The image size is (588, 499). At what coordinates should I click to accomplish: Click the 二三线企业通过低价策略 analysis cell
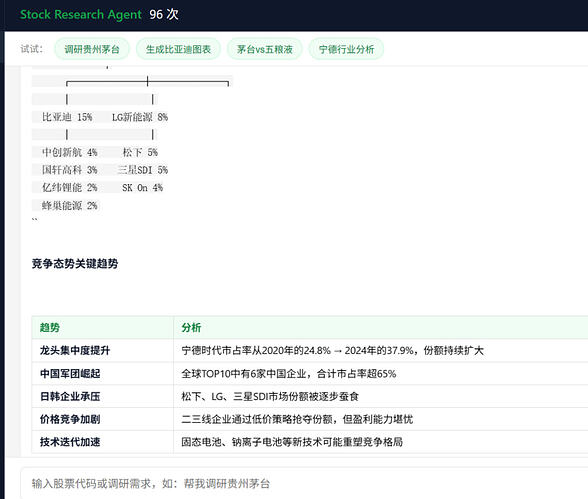click(381, 419)
